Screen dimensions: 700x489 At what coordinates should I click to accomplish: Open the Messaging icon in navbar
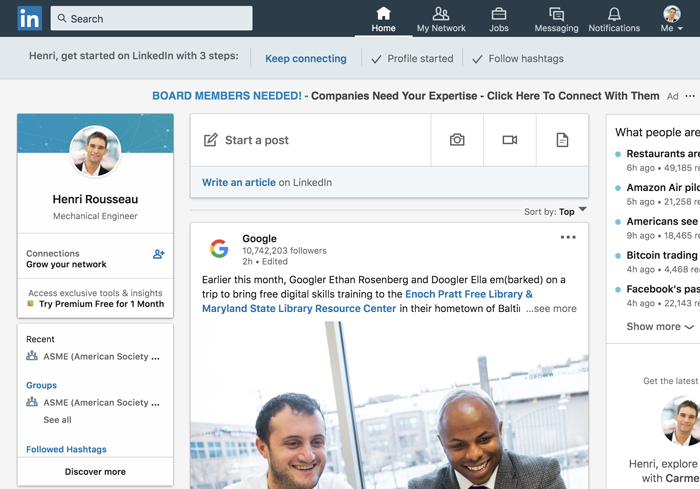click(556, 14)
